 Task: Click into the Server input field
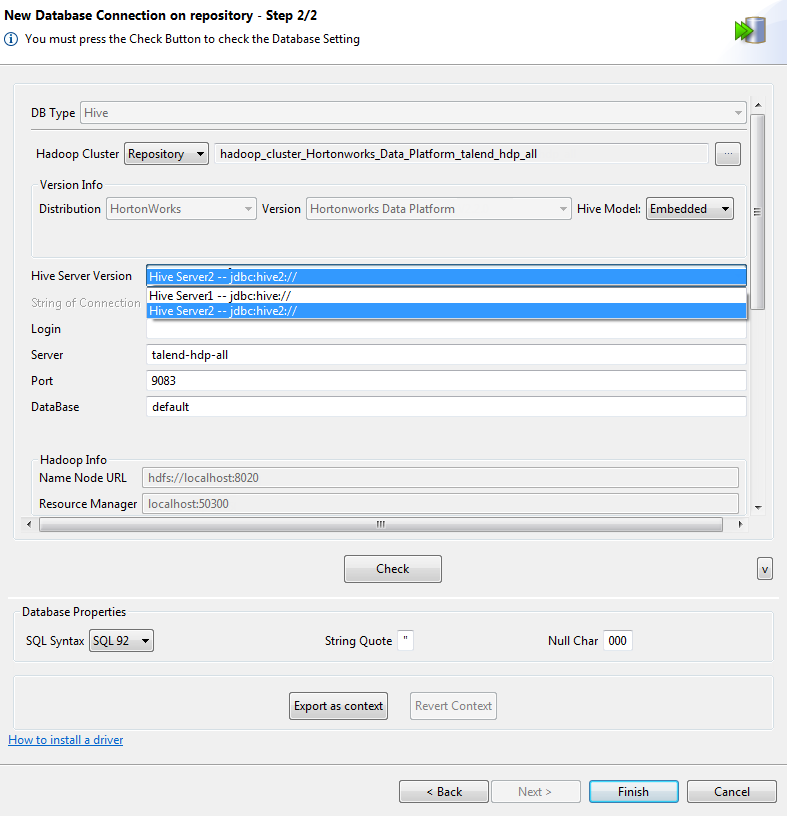(445, 355)
